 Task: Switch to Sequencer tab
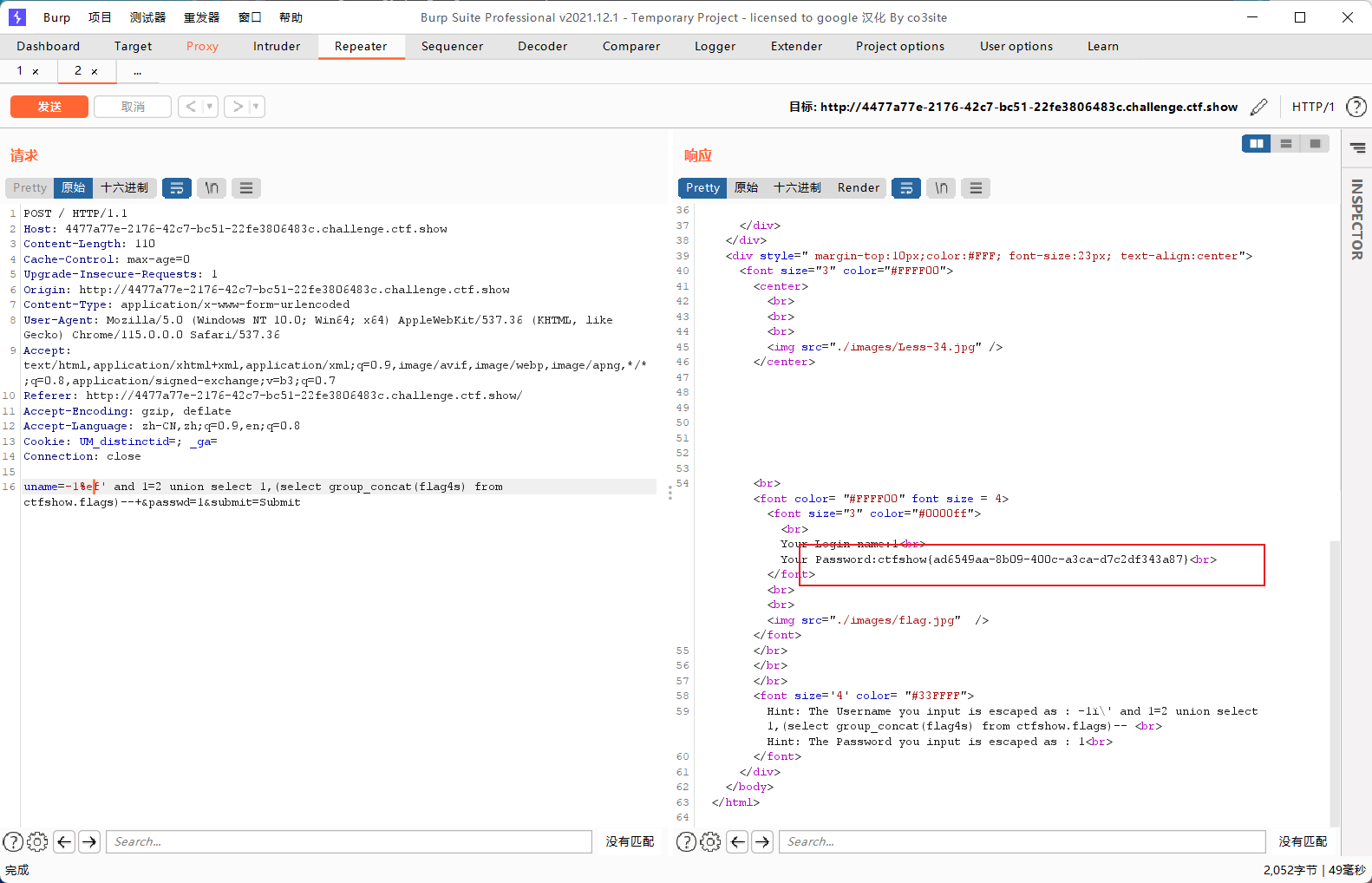click(452, 46)
